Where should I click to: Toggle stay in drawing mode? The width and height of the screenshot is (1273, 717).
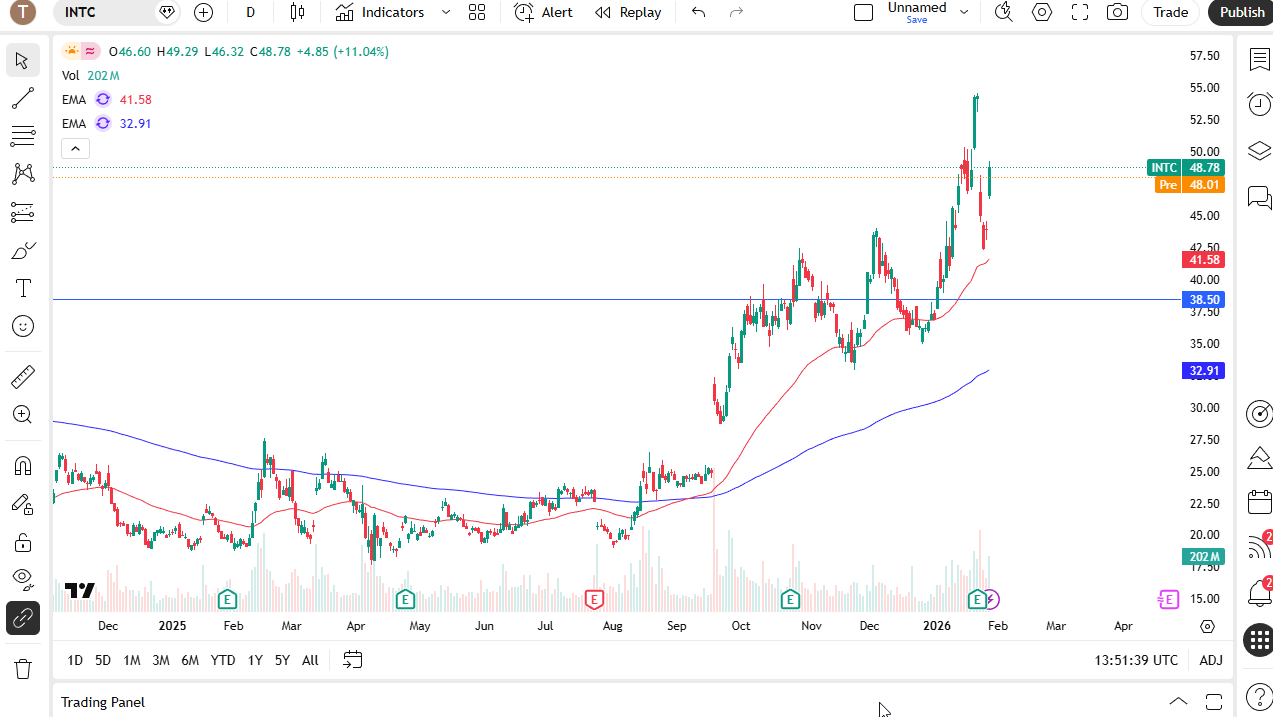click(23, 504)
